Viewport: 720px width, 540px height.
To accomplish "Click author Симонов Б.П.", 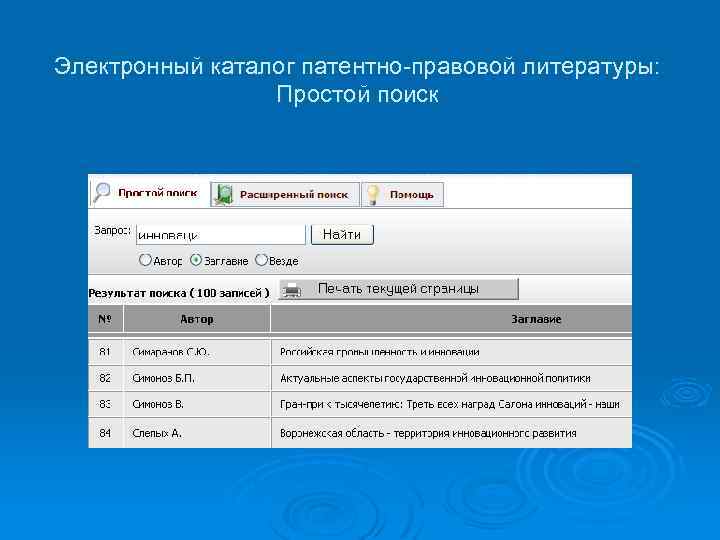I will click(x=163, y=378).
